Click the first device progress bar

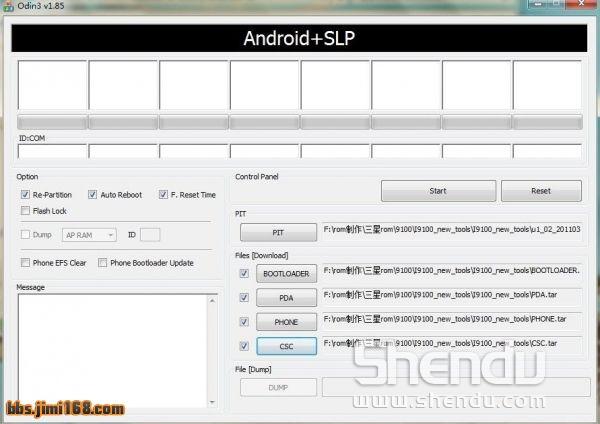tap(52, 122)
